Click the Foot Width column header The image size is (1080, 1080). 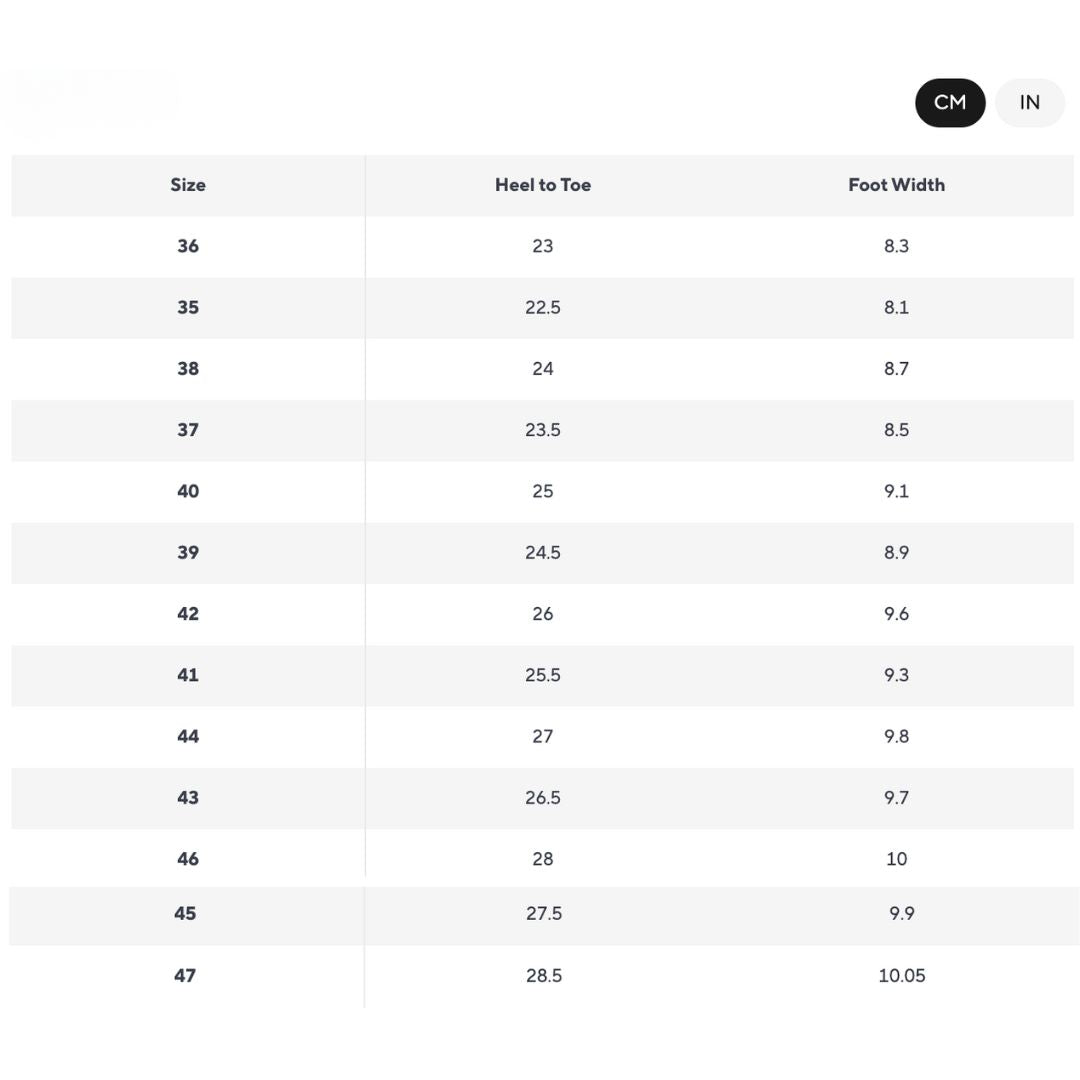pos(896,185)
